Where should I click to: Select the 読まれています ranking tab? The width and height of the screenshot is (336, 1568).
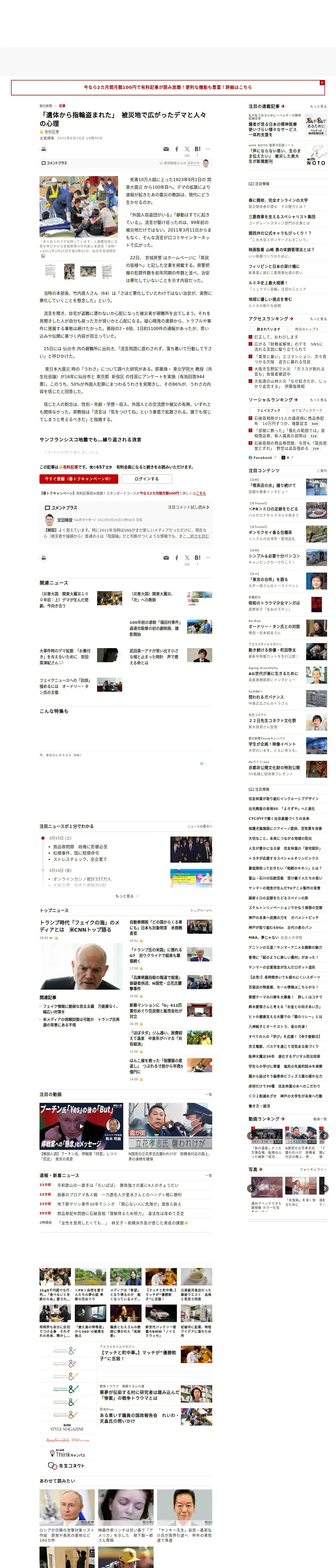[268, 329]
